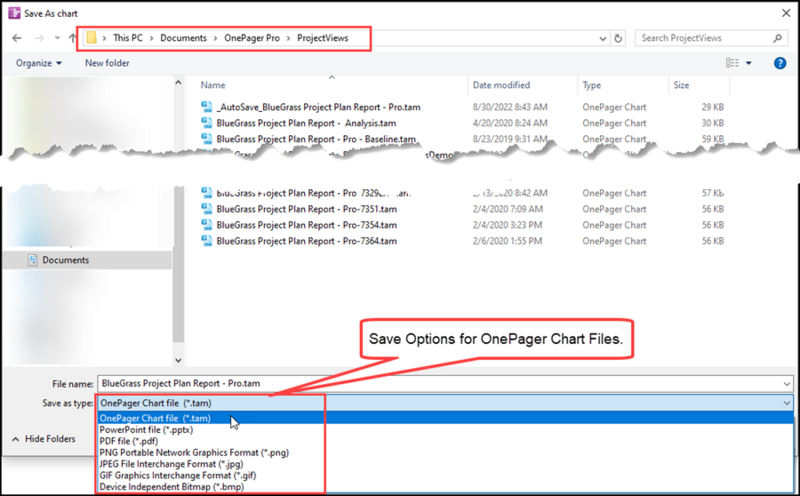Sort files by Name column

[213, 85]
